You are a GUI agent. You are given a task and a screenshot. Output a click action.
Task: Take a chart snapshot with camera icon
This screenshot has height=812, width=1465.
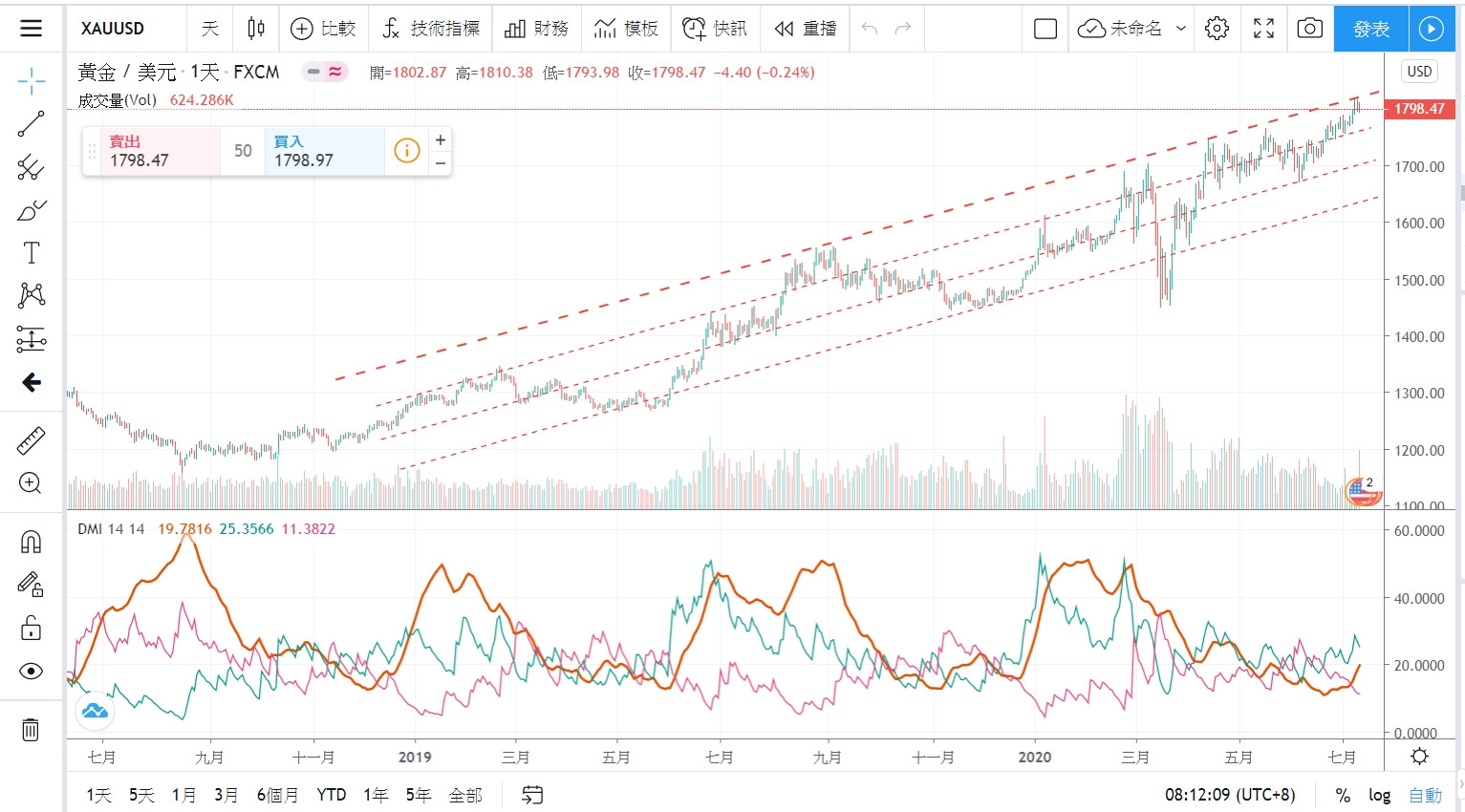click(x=1309, y=29)
